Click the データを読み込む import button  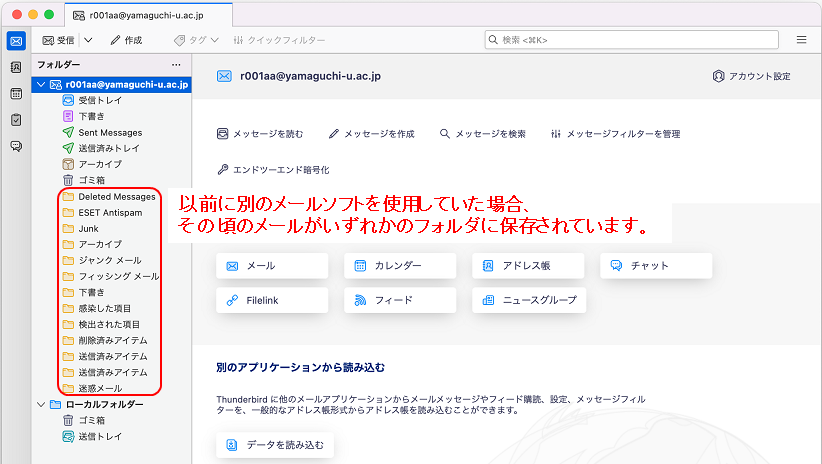[x=275, y=445]
